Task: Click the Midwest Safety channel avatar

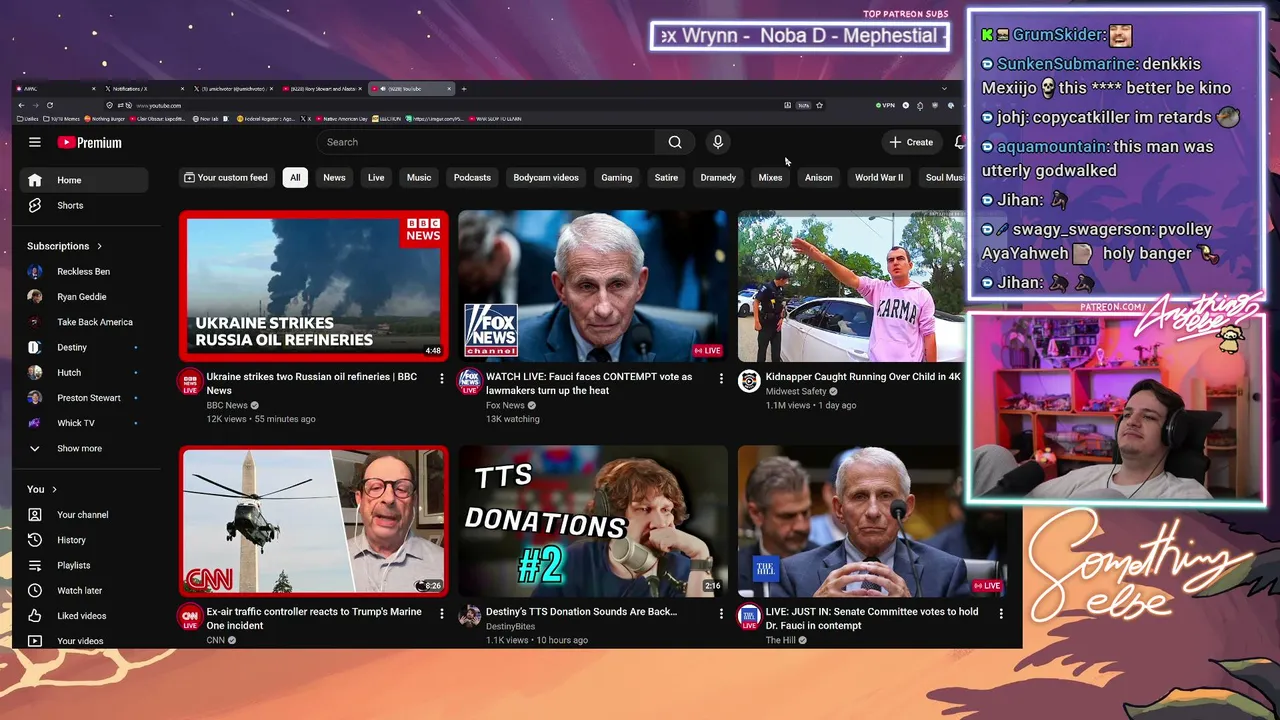Action: tap(749, 381)
